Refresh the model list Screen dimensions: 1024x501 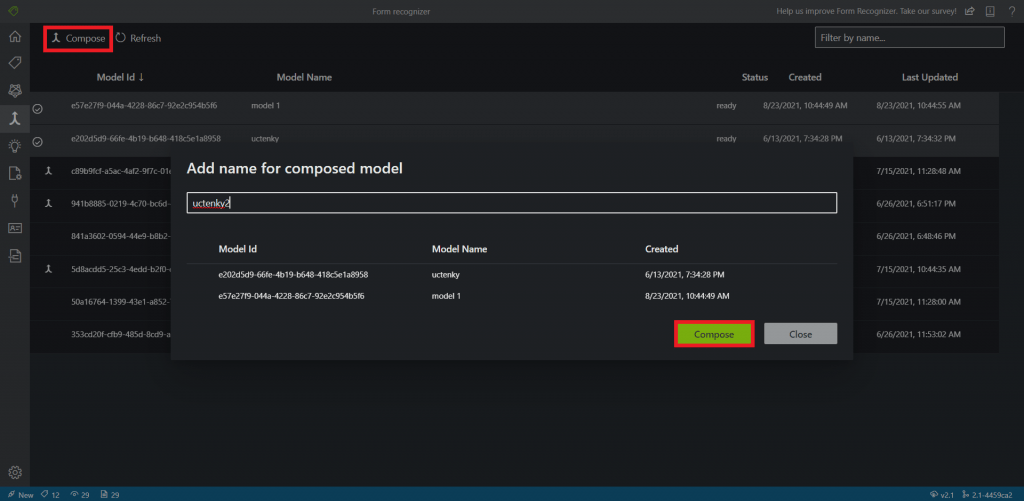point(138,38)
